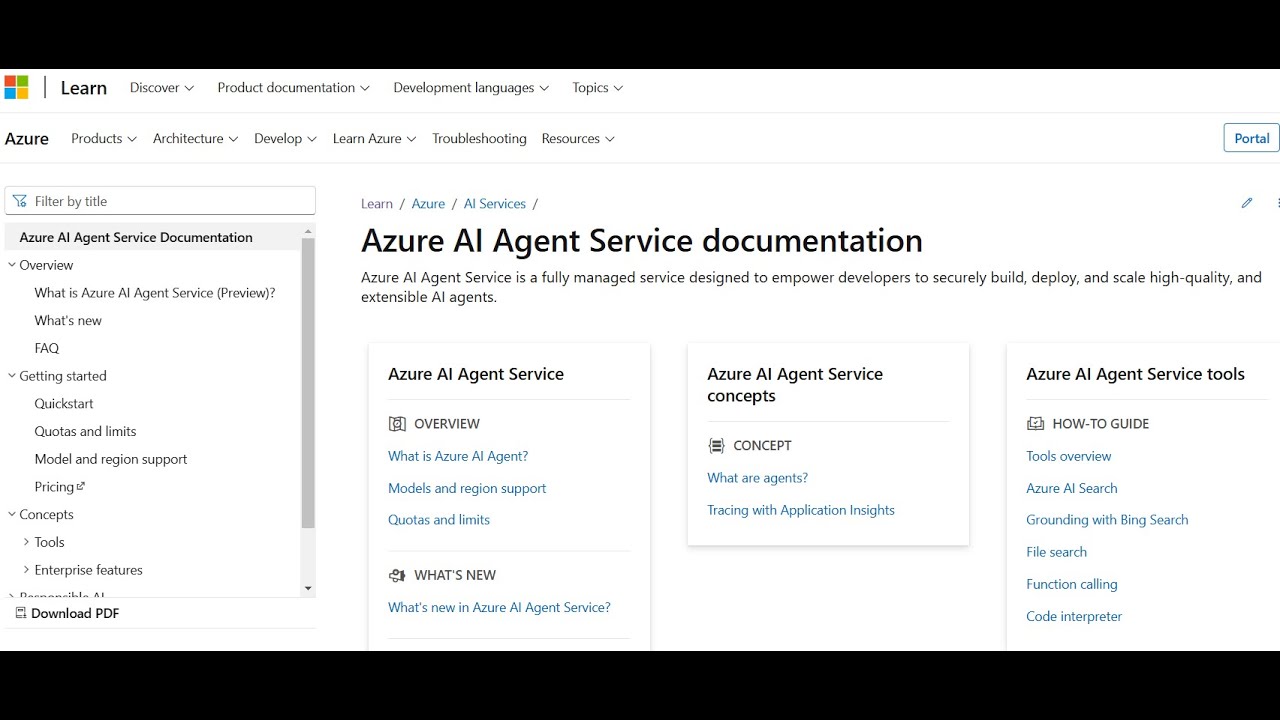
Task: Expand the Enterprise features tree node
Action: [x=26, y=570]
